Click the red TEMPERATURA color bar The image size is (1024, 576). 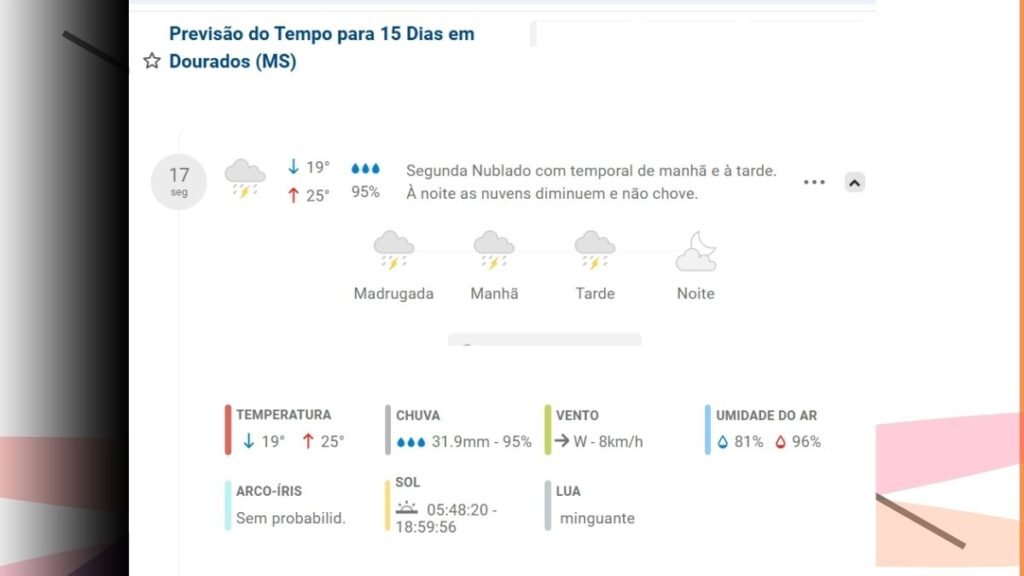point(228,429)
